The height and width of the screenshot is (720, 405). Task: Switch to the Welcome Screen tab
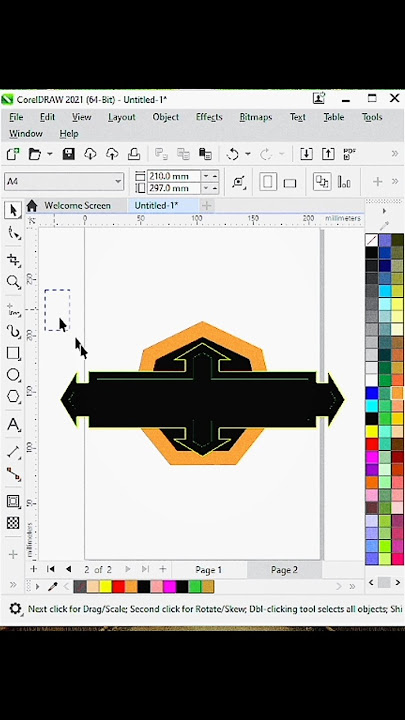77,205
